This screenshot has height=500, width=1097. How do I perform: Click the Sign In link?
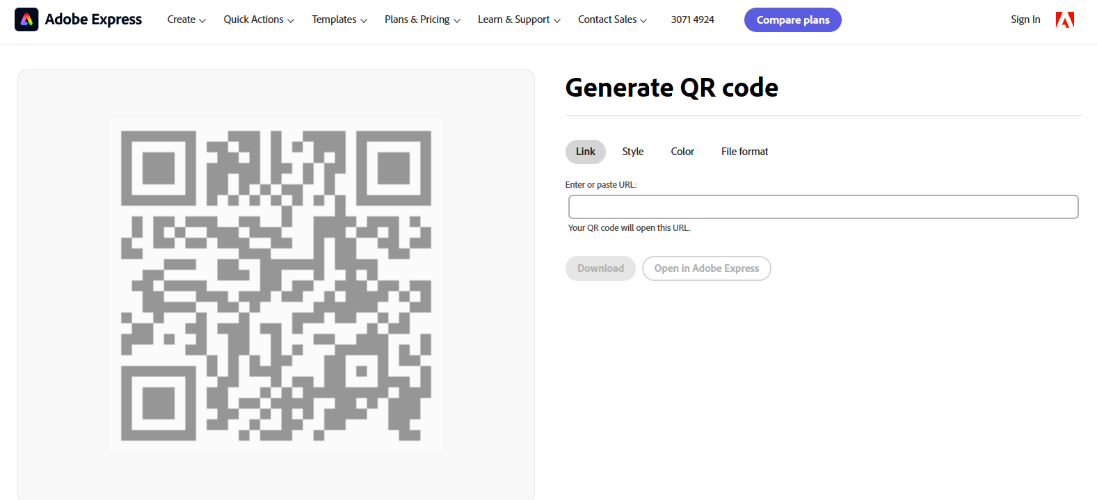[x=1026, y=20]
